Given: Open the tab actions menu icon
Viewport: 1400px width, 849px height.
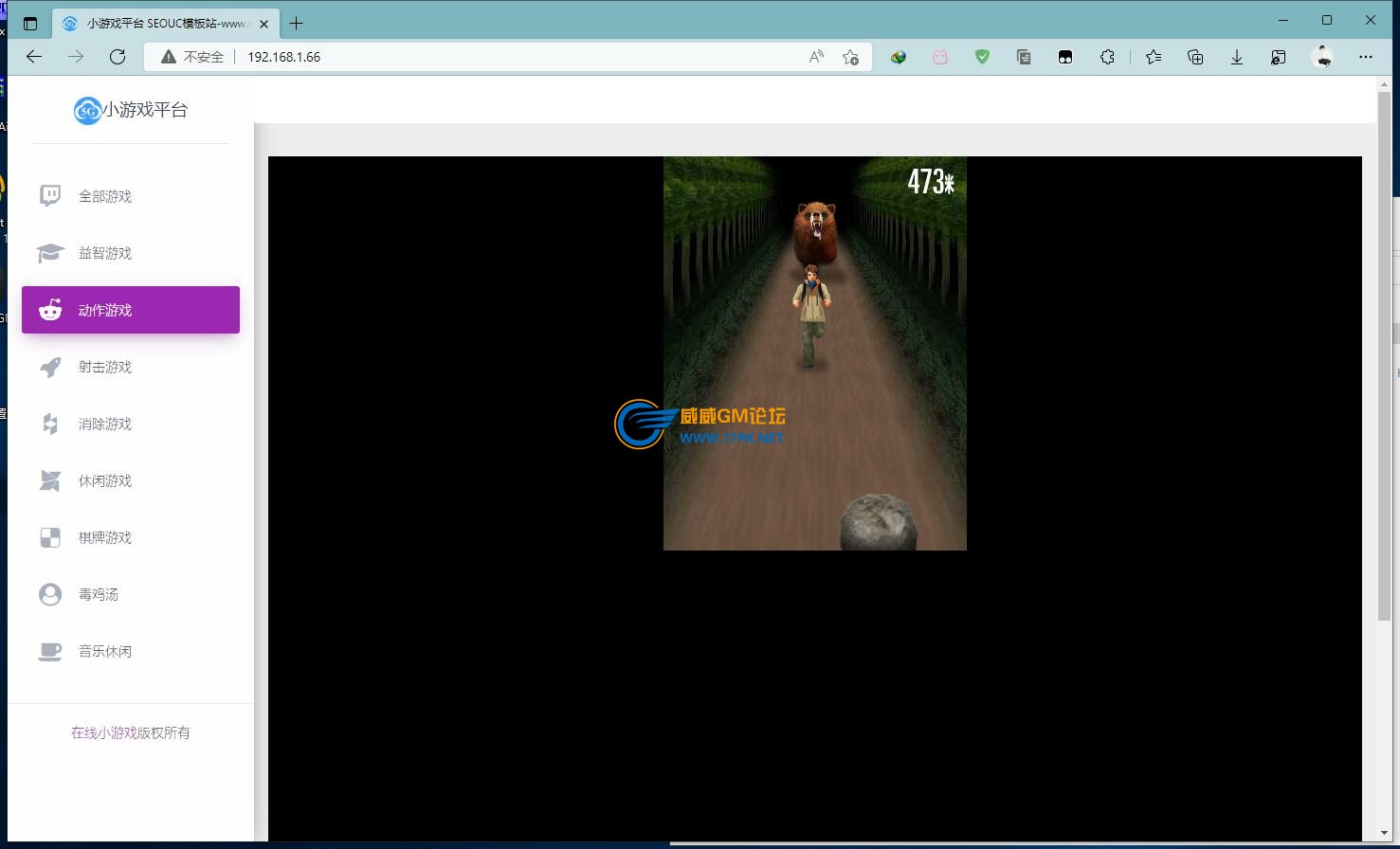Looking at the screenshot, I should (29, 23).
